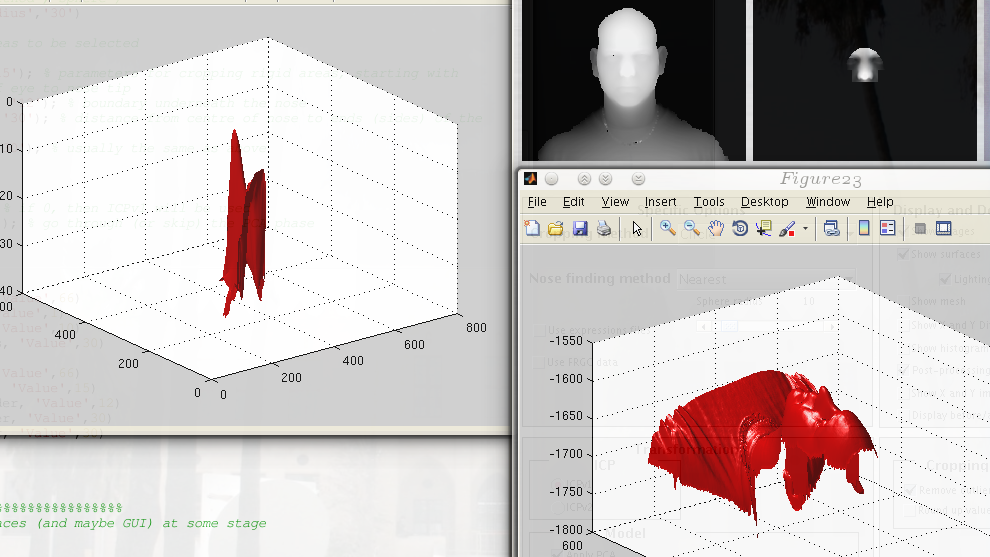Enable the Rotate 3D tool
The image size is (990, 557).
click(740, 229)
